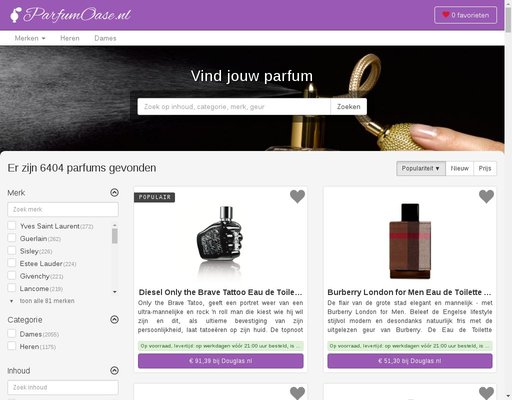Image resolution: width=512 pixels, height=400 pixels.
Task: Open the Heren navigation item
Action: pyautogui.click(x=70, y=38)
